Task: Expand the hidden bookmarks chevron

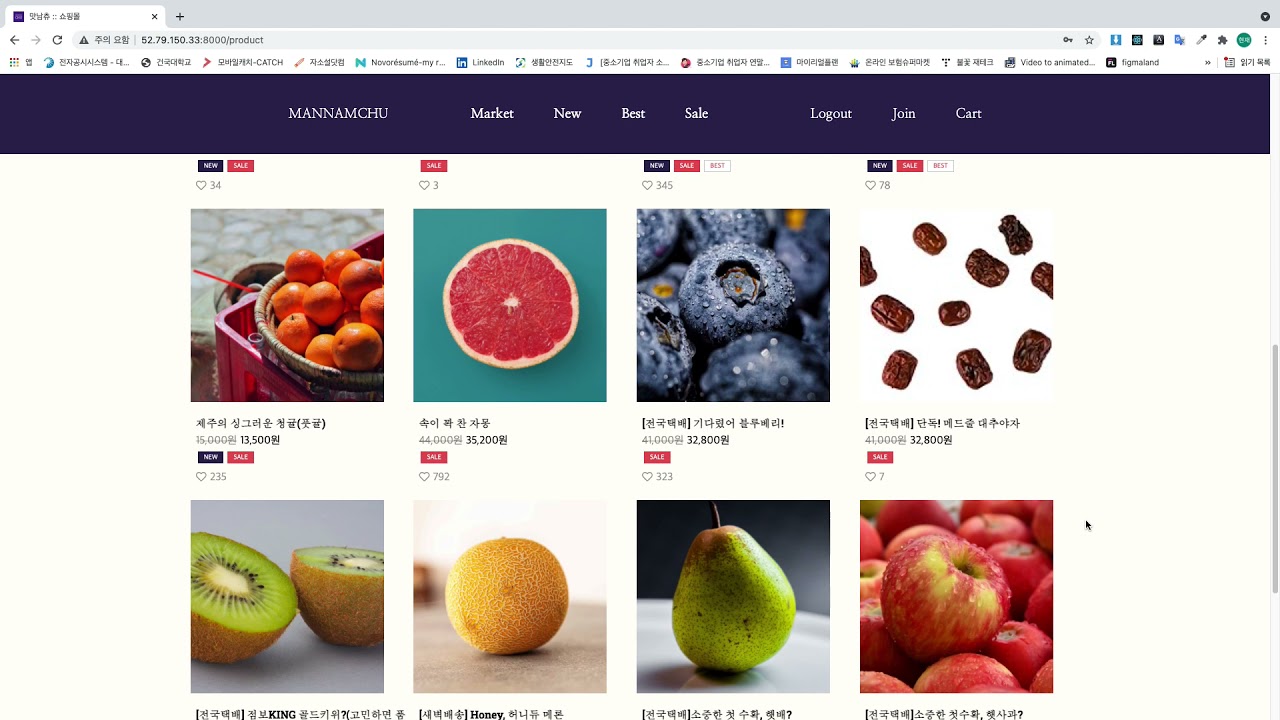Action: click(1208, 62)
